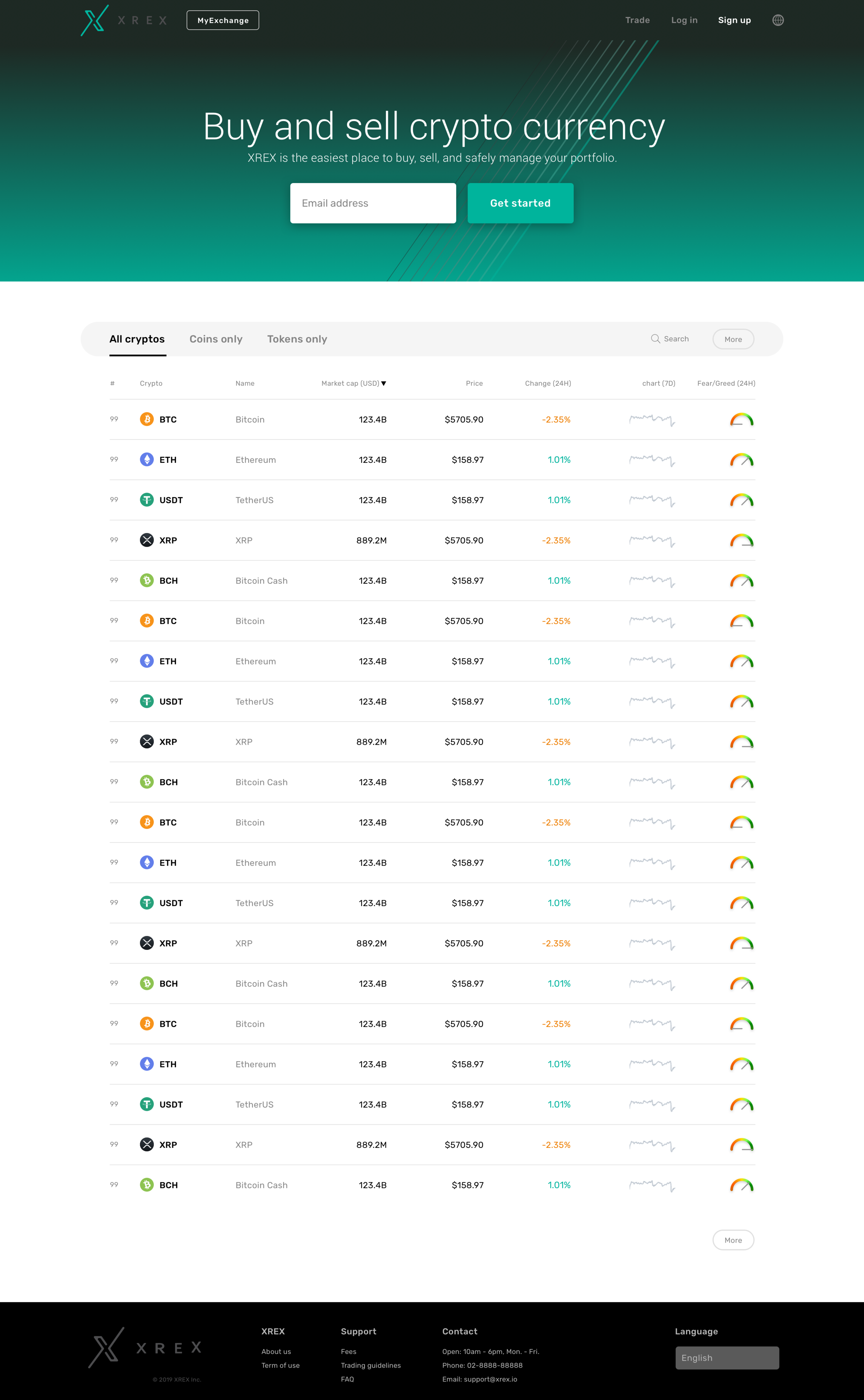Open the 7D sparkline chart for first ETH
864x1400 pixels.
652,460
